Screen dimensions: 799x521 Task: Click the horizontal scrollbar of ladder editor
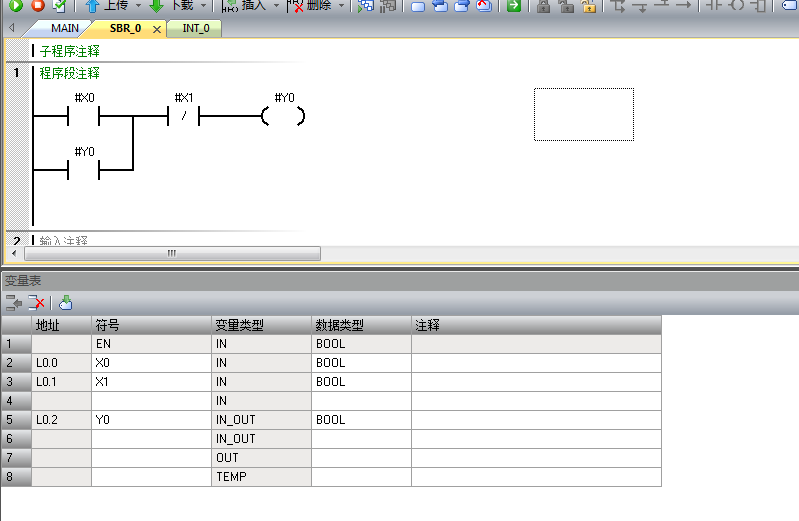coord(170,254)
